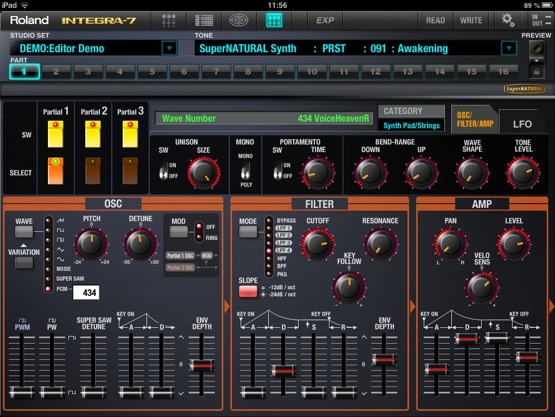This screenshot has height=417, width=555.
Task: Click the Wave Number display
Action: point(264,118)
